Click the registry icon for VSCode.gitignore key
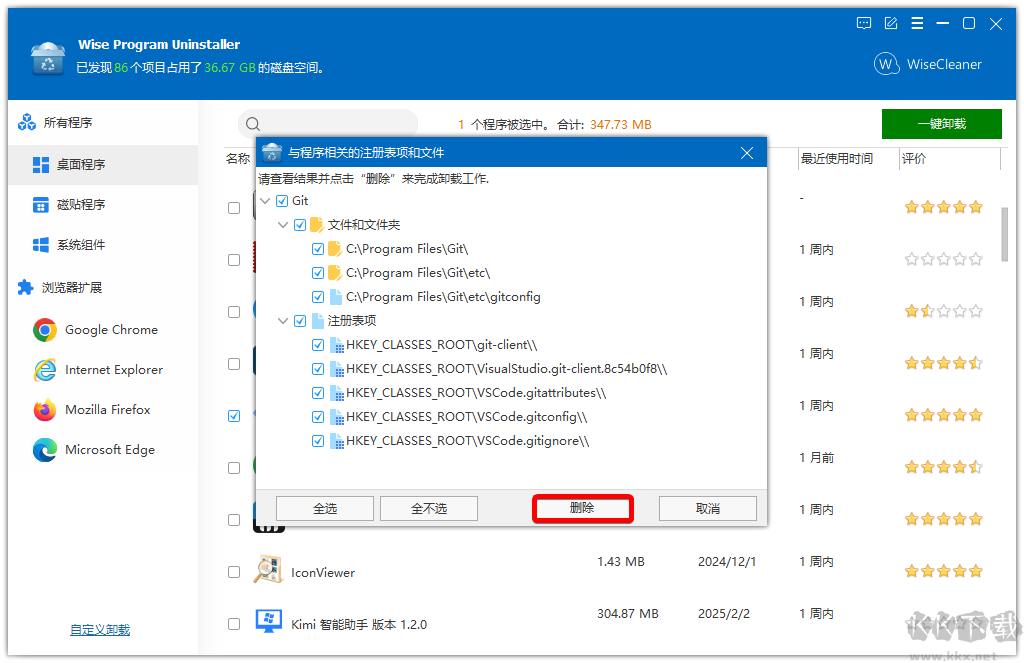This screenshot has height=663, width=1024. (x=337, y=441)
